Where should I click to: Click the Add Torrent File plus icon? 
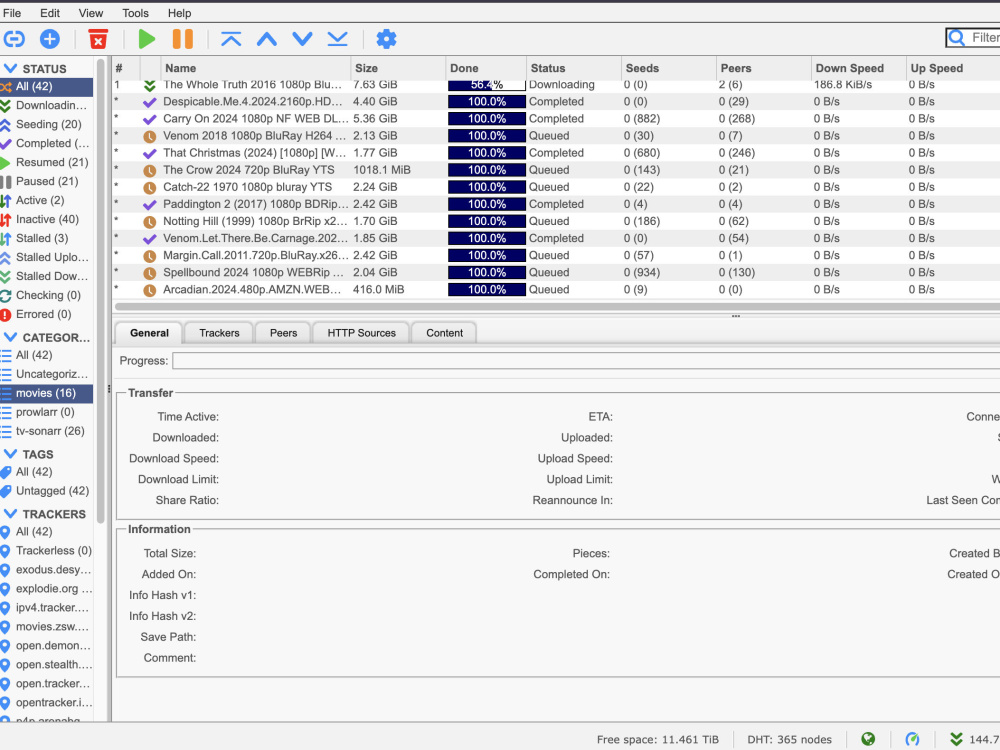[50, 39]
